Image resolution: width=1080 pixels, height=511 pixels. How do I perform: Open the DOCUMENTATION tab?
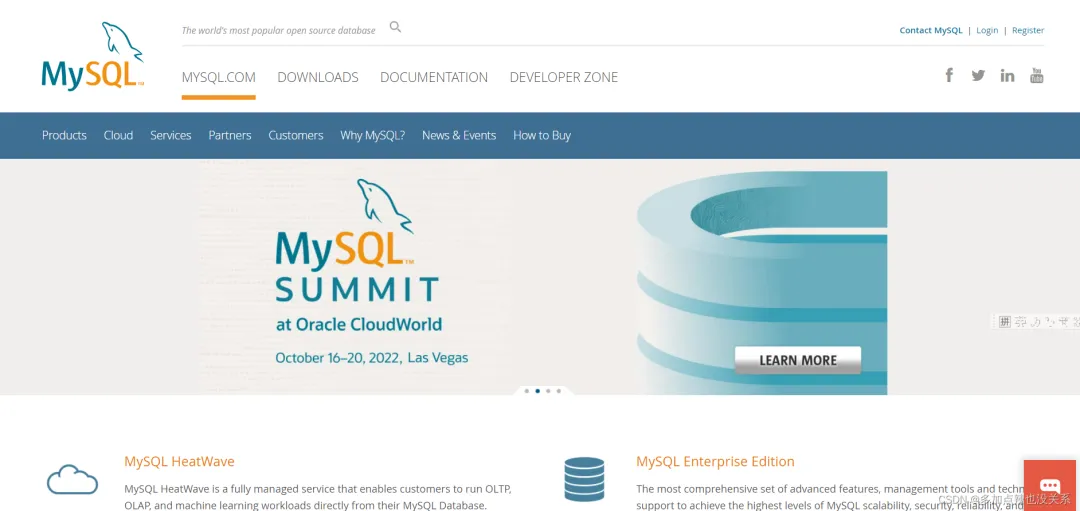coord(434,77)
